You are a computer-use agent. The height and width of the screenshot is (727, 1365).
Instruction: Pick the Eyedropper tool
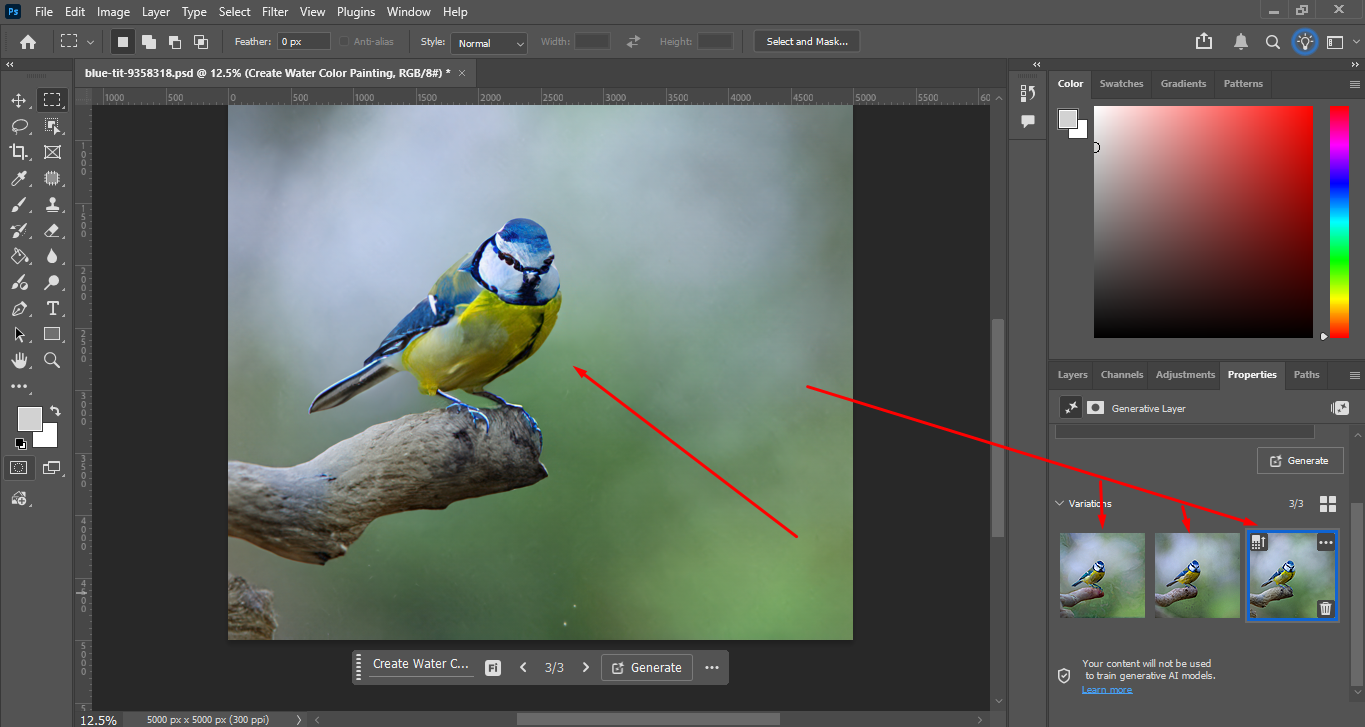(18, 178)
